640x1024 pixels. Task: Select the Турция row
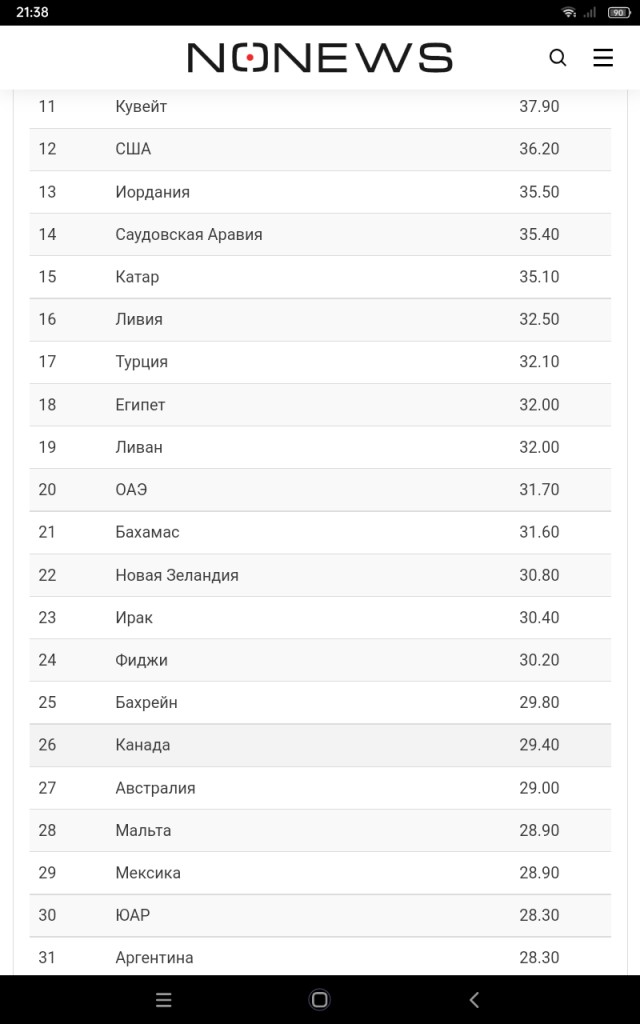(x=320, y=362)
